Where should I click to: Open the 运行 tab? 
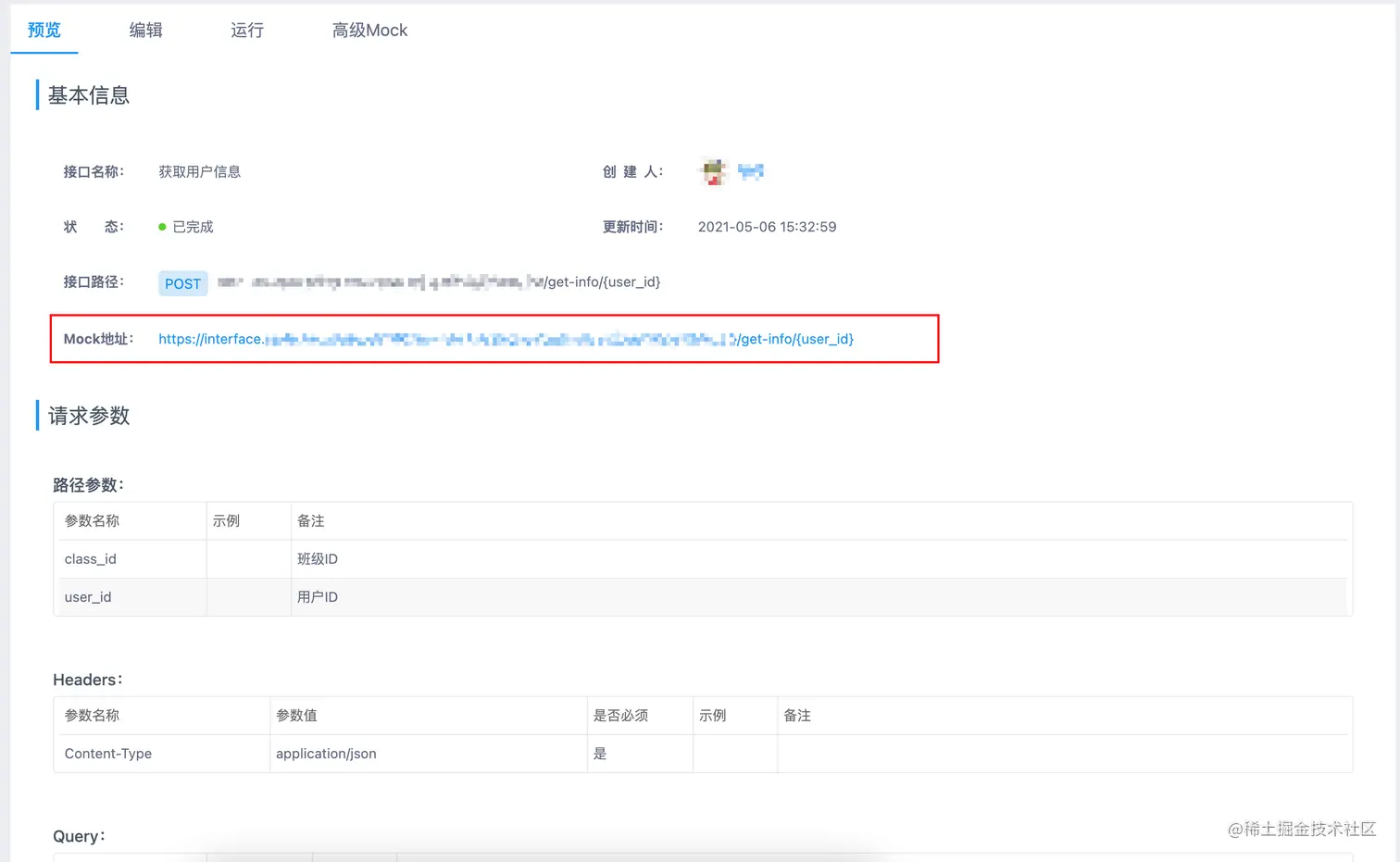click(x=247, y=30)
